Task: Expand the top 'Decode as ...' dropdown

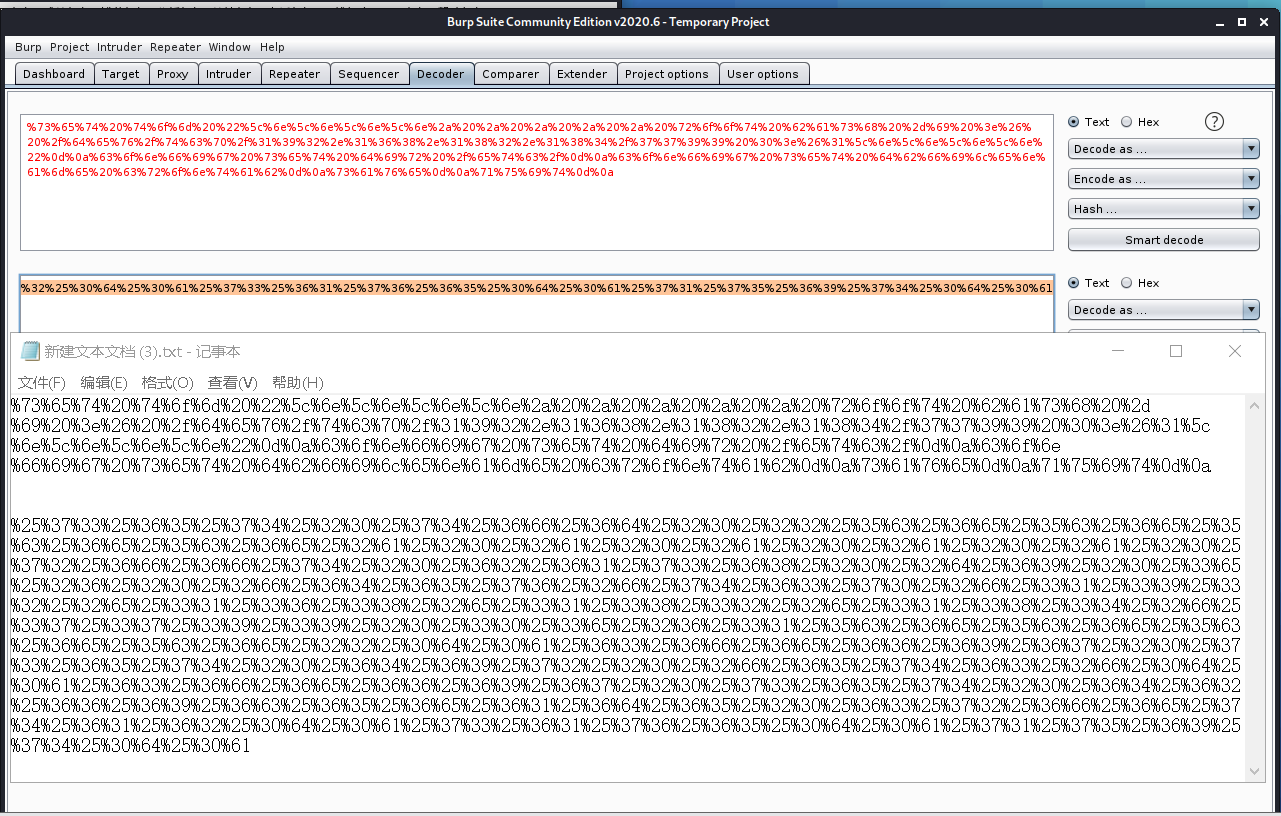Action: pyautogui.click(x=1163, y=149)
